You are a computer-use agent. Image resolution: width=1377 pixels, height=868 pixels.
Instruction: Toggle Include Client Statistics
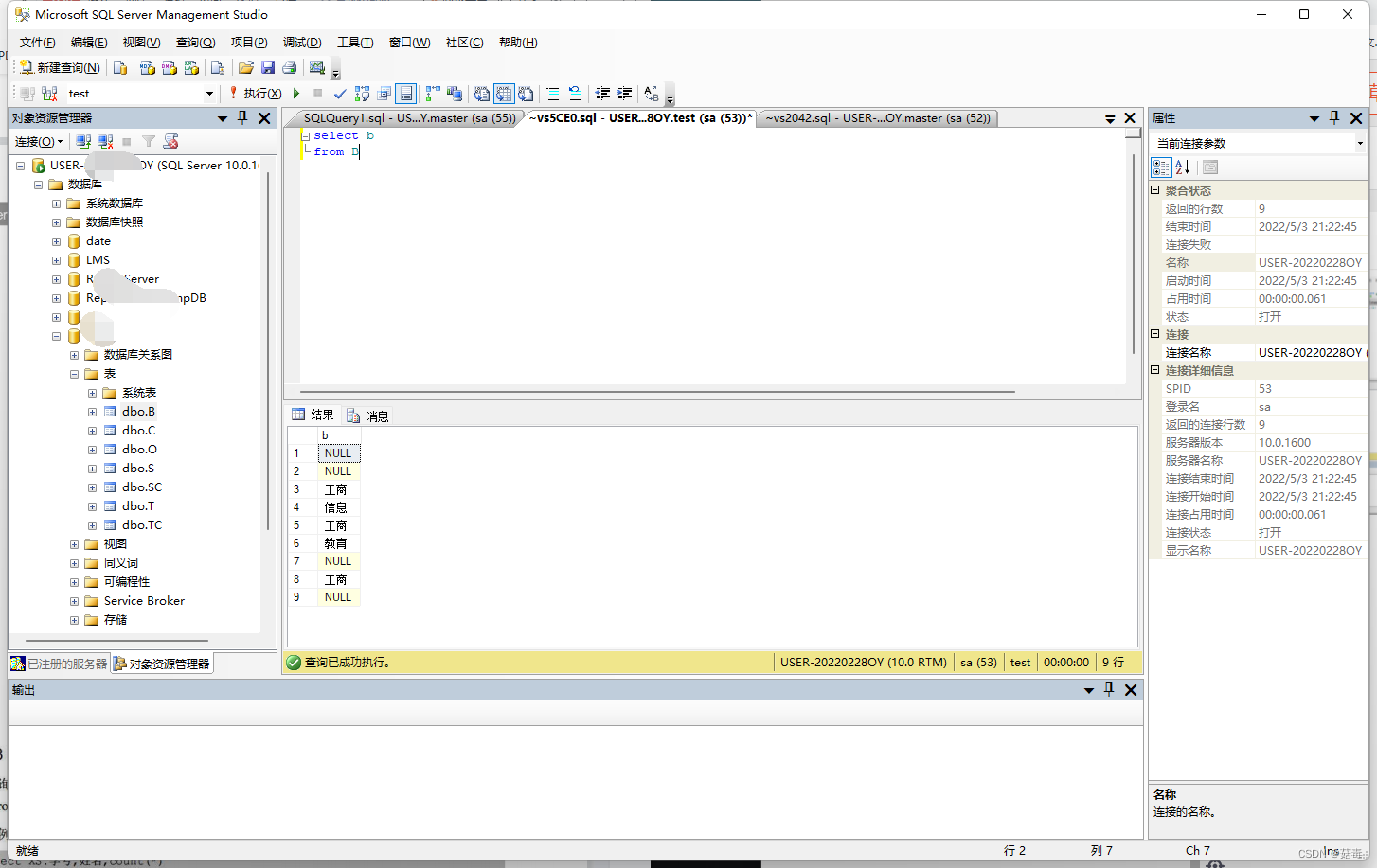[x=455, y=94]
